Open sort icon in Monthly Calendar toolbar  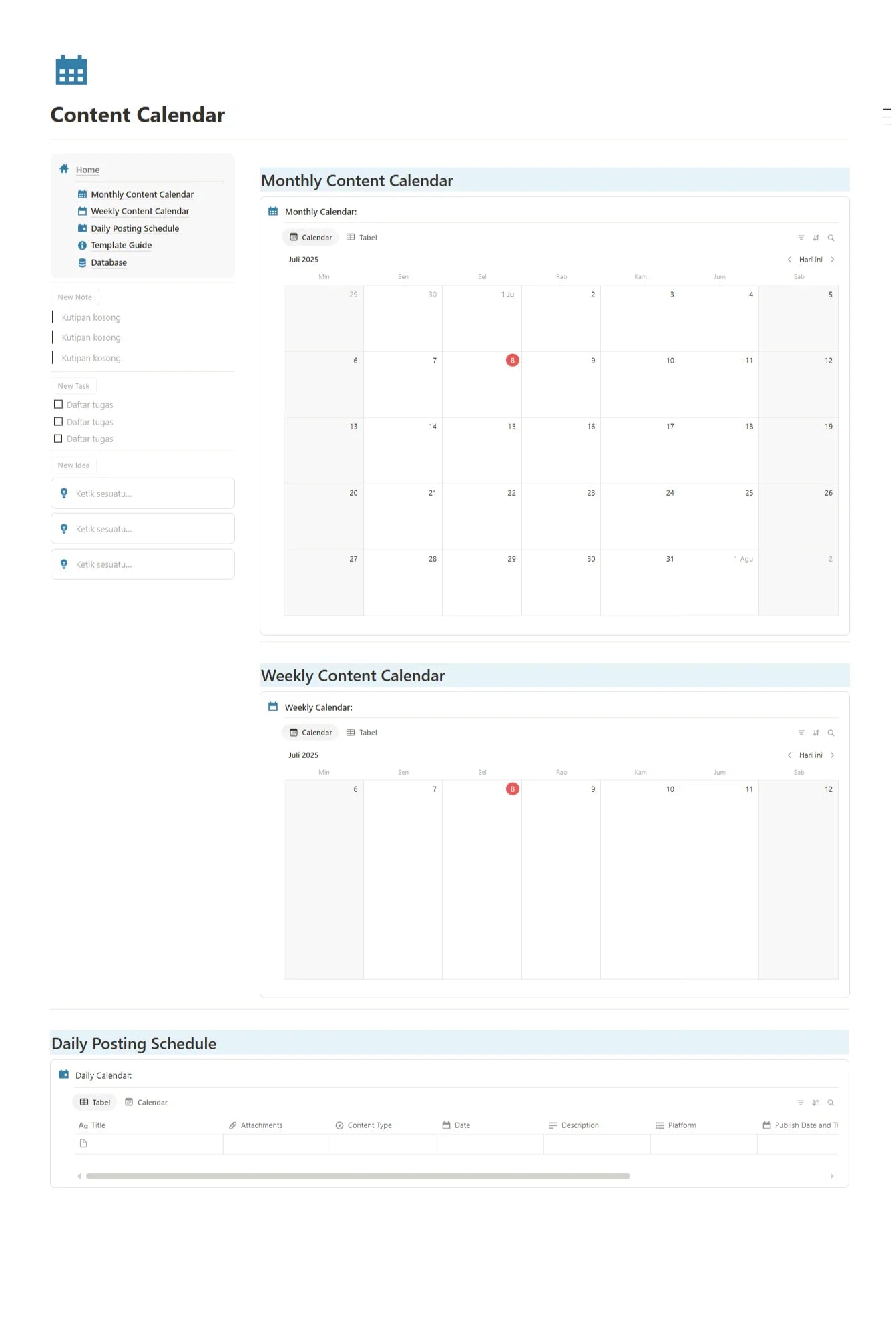[x=816, y=238]
